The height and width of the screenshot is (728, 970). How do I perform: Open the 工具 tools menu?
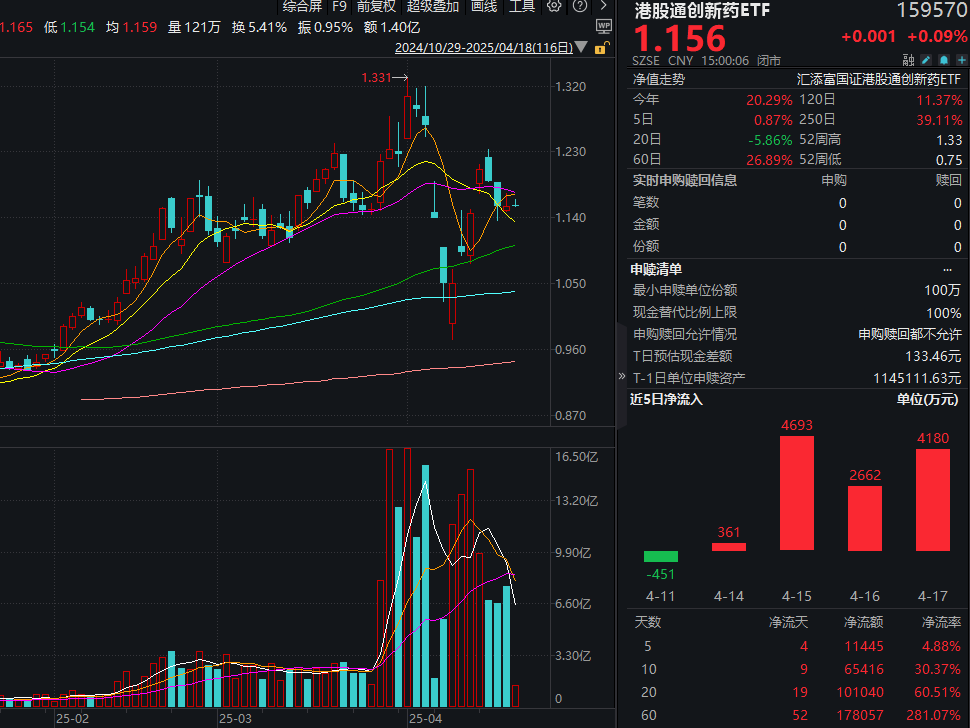[x=521, y=7]
